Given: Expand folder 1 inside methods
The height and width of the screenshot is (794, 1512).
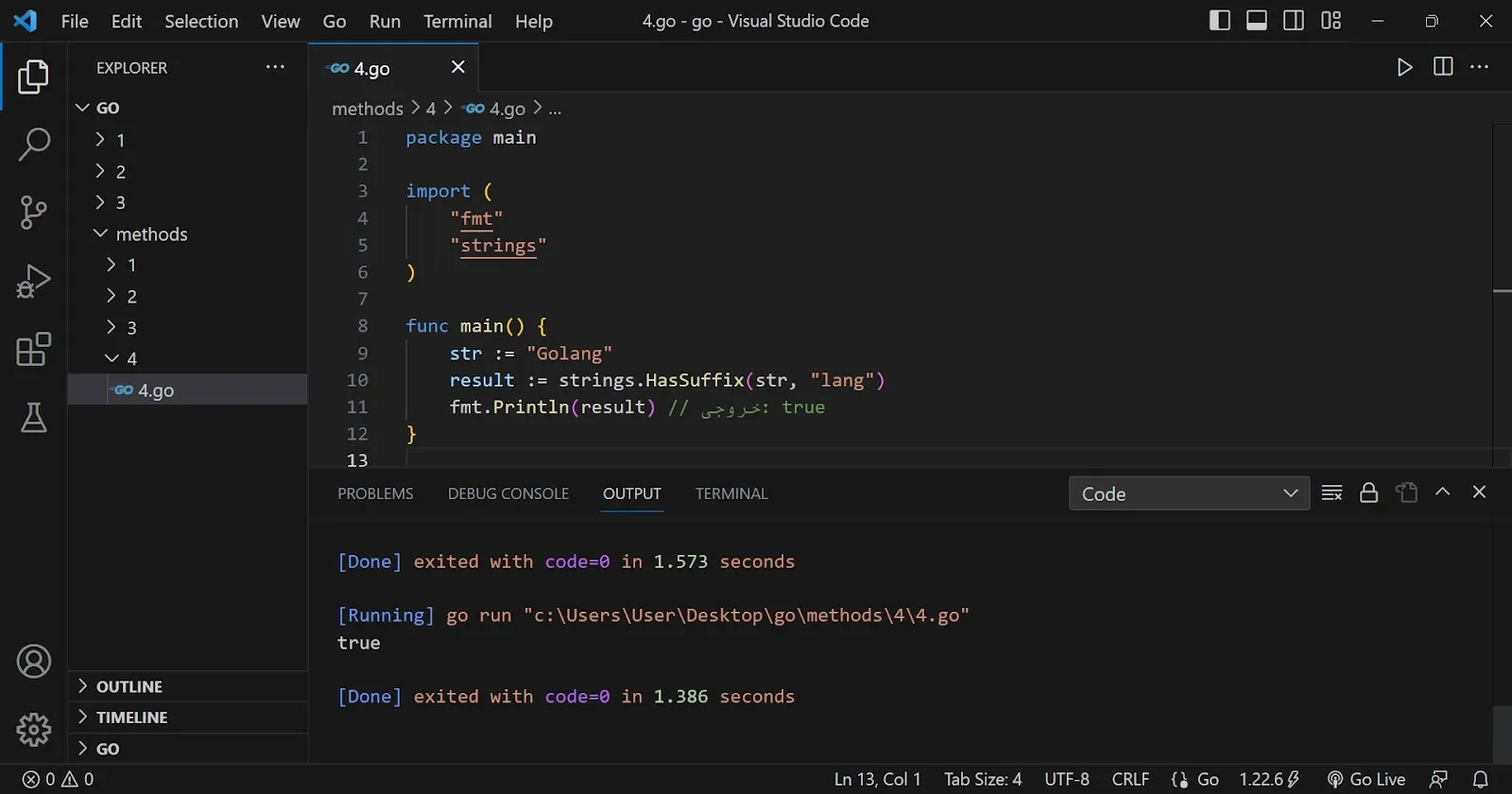Looking at the screenshot, I should pos(187,265).
